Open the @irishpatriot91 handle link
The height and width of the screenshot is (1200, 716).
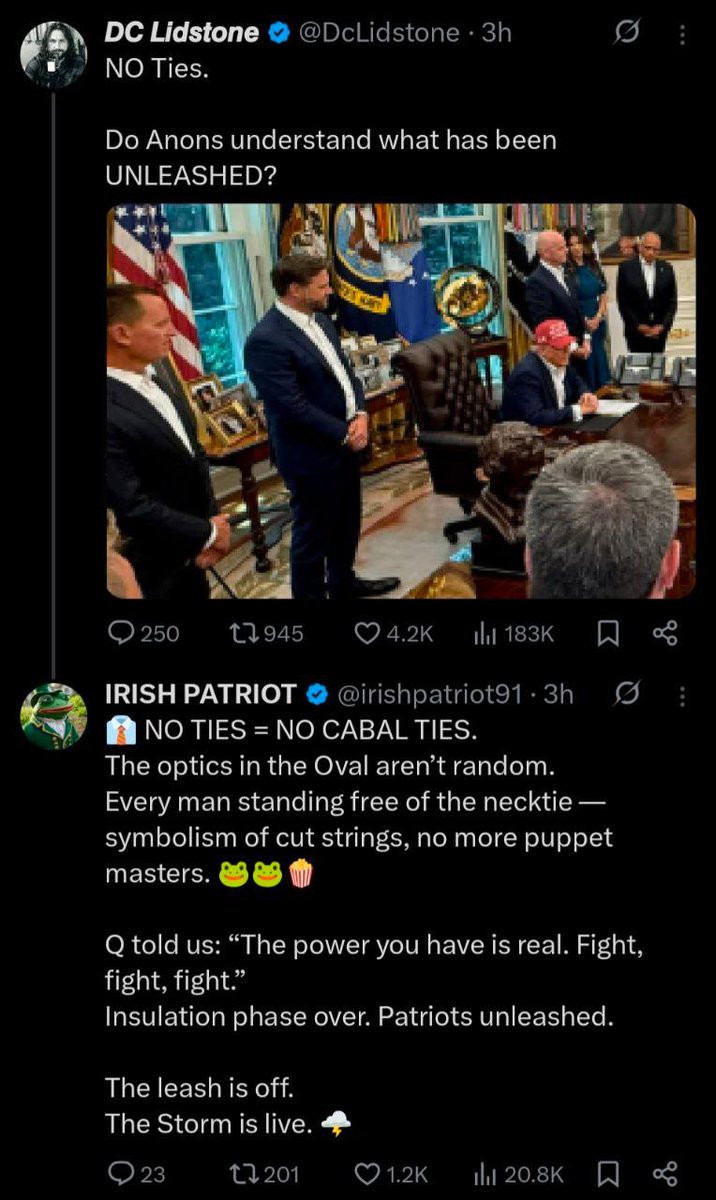[432, 694]
